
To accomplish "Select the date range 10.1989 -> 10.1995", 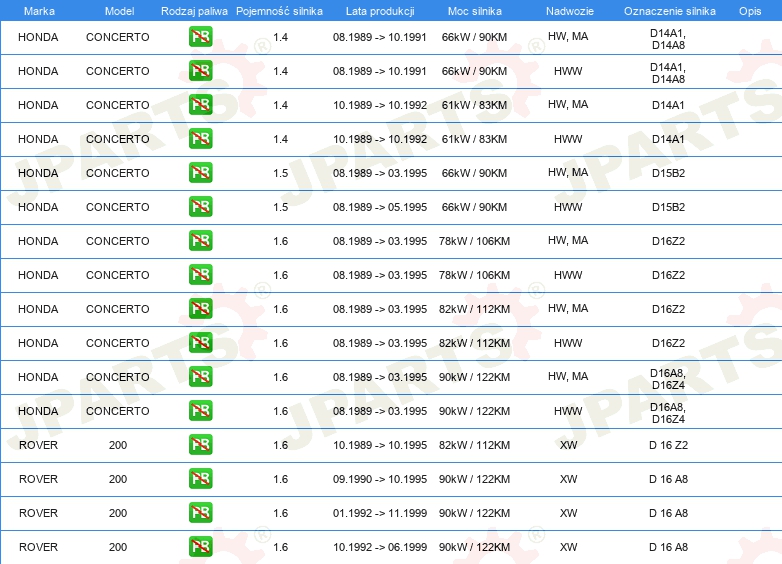I will pyautogui.click(x=380, y=445).
